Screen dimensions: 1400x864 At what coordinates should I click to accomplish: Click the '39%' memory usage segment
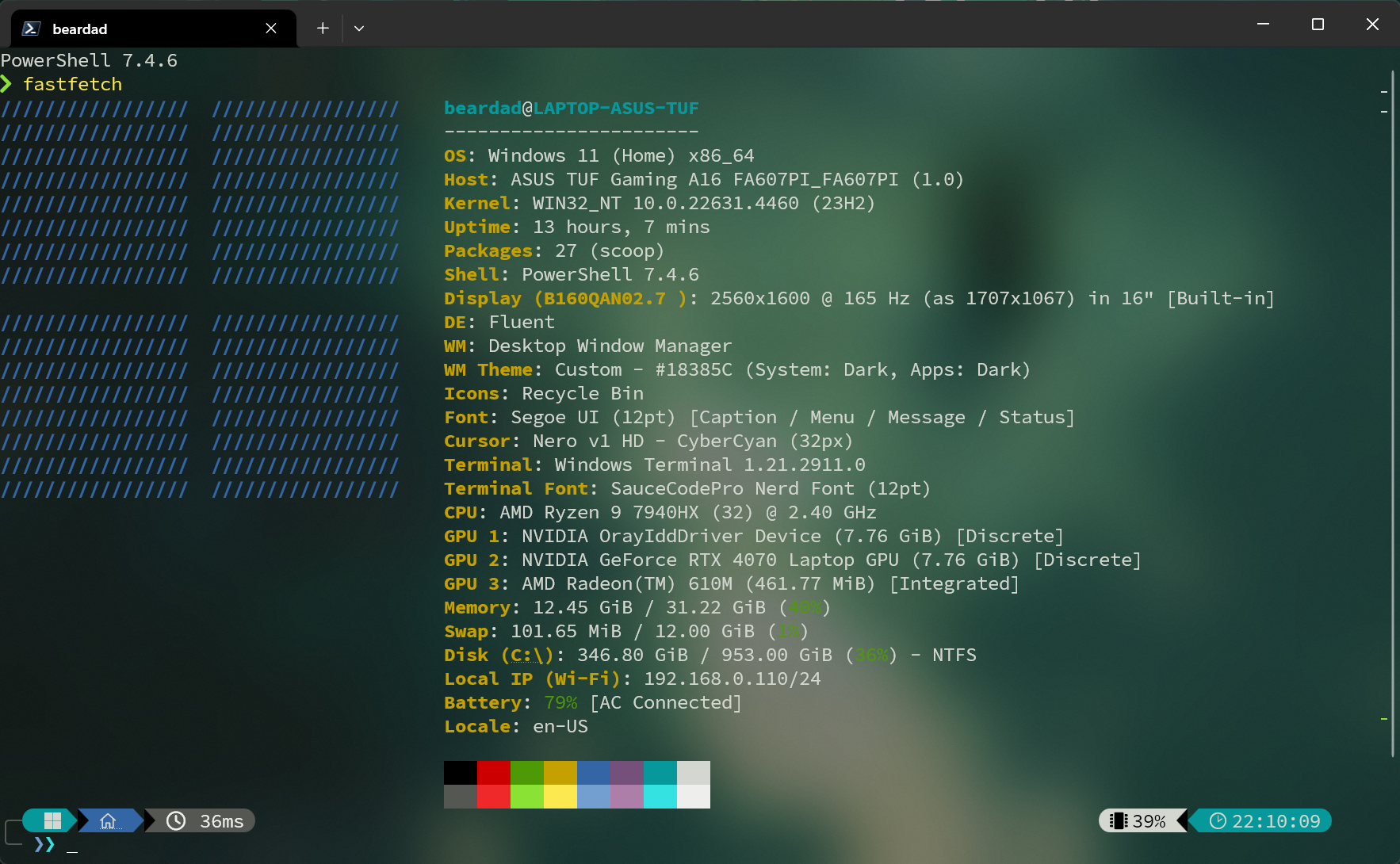pyautogui.click(x=1142, y=821)
